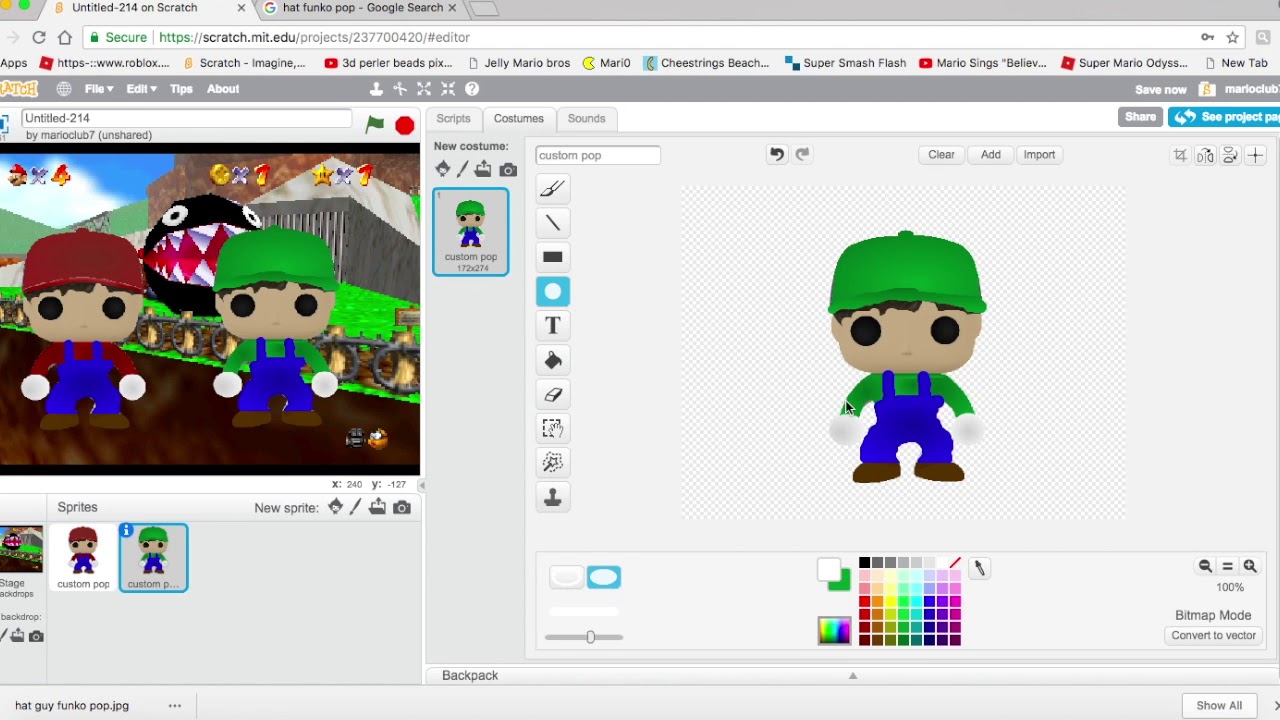Image resolution: width=1280 pixels, height=720 pixels.
Task: Open language globe menu
Action: click(64, 89)
